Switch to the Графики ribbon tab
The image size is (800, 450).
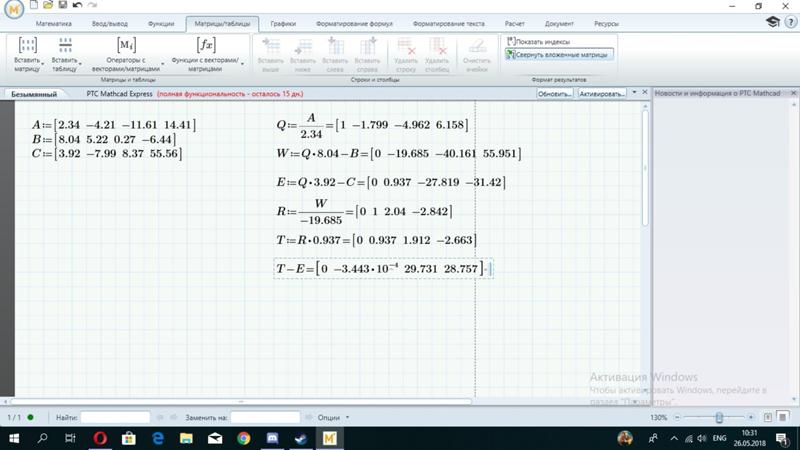pos(283,22)
